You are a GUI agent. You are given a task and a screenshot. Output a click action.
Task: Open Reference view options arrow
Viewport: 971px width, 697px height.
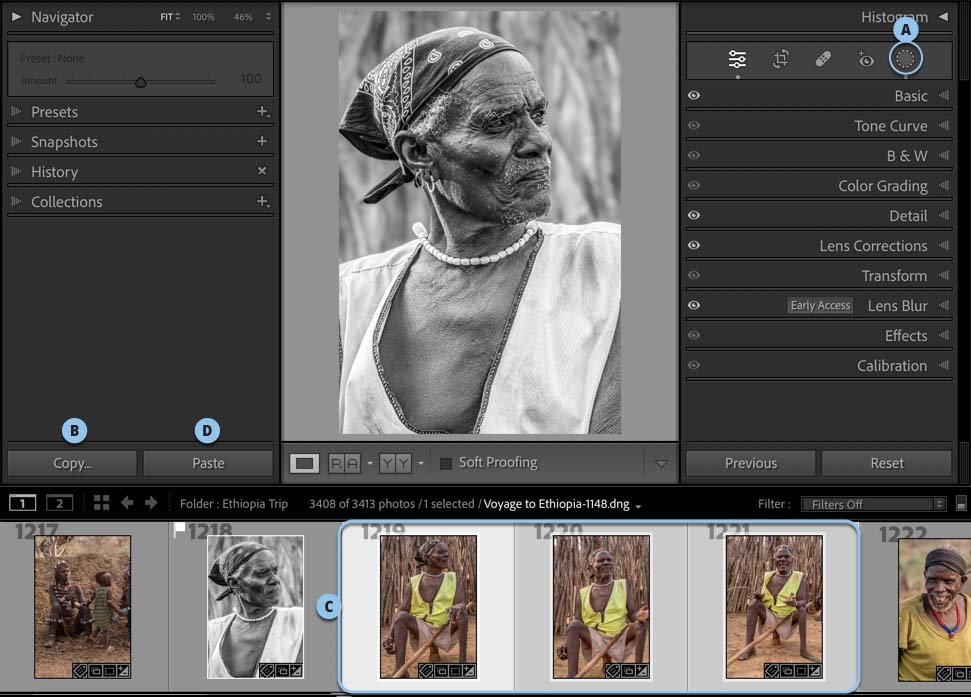[370, 463]
